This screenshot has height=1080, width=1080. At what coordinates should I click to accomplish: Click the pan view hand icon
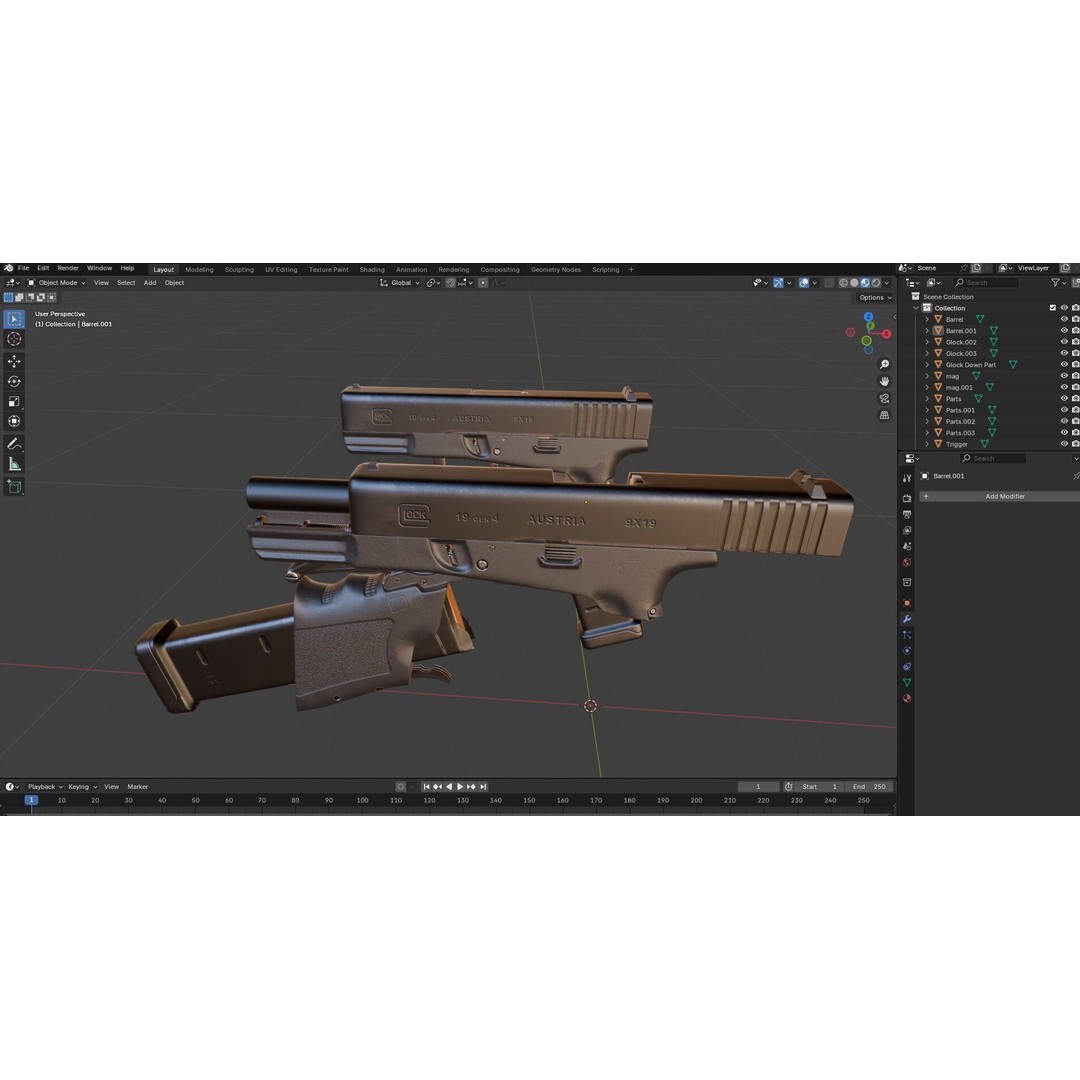point(884,382)
